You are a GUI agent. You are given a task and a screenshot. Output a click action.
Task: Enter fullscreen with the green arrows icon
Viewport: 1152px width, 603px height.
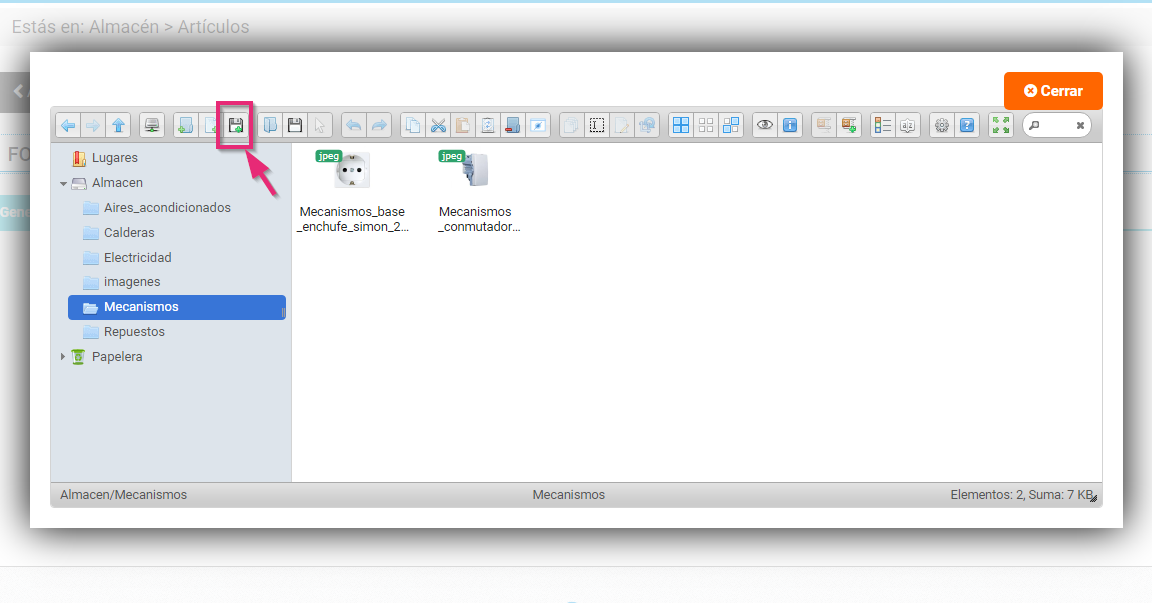pos(1000,125)
